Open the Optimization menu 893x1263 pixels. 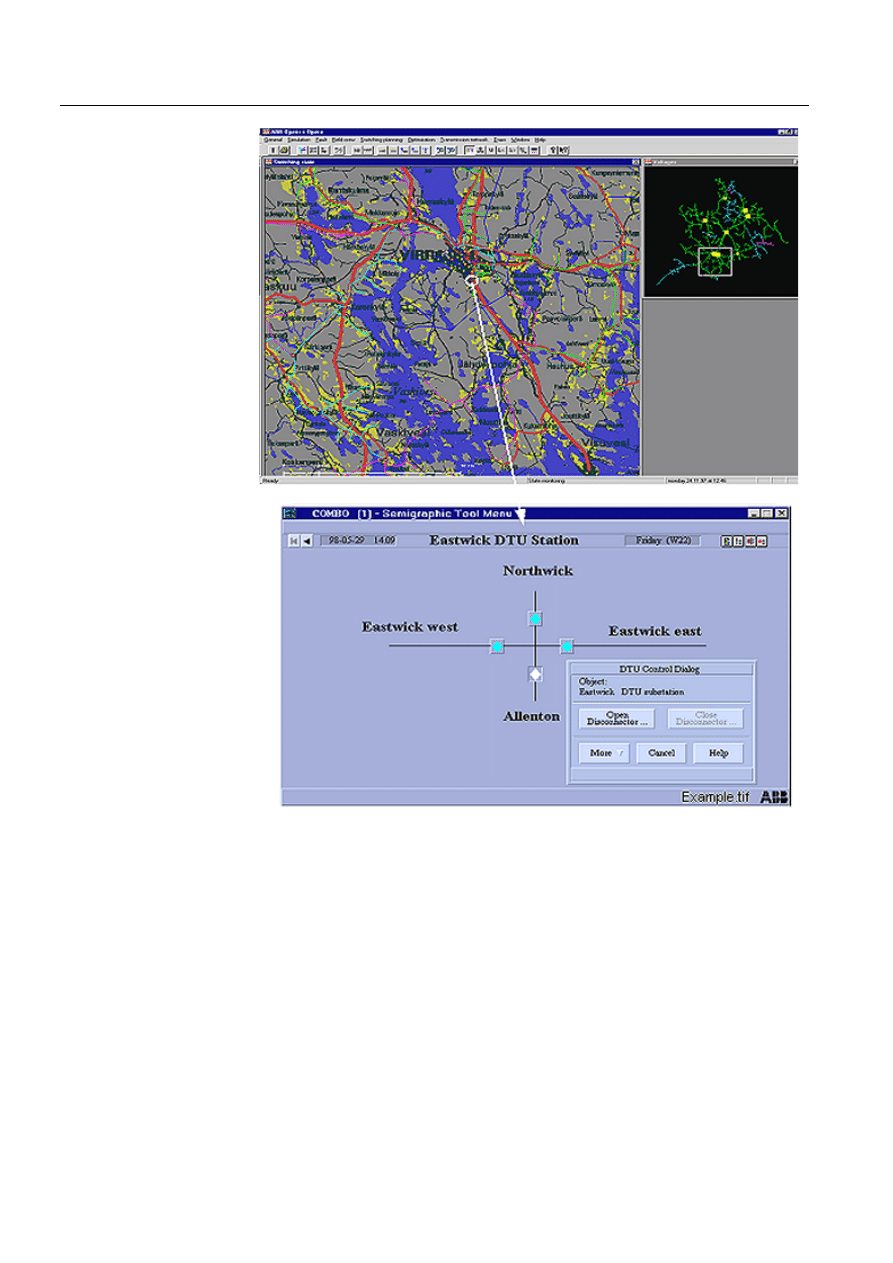click(x=421, y=139)
